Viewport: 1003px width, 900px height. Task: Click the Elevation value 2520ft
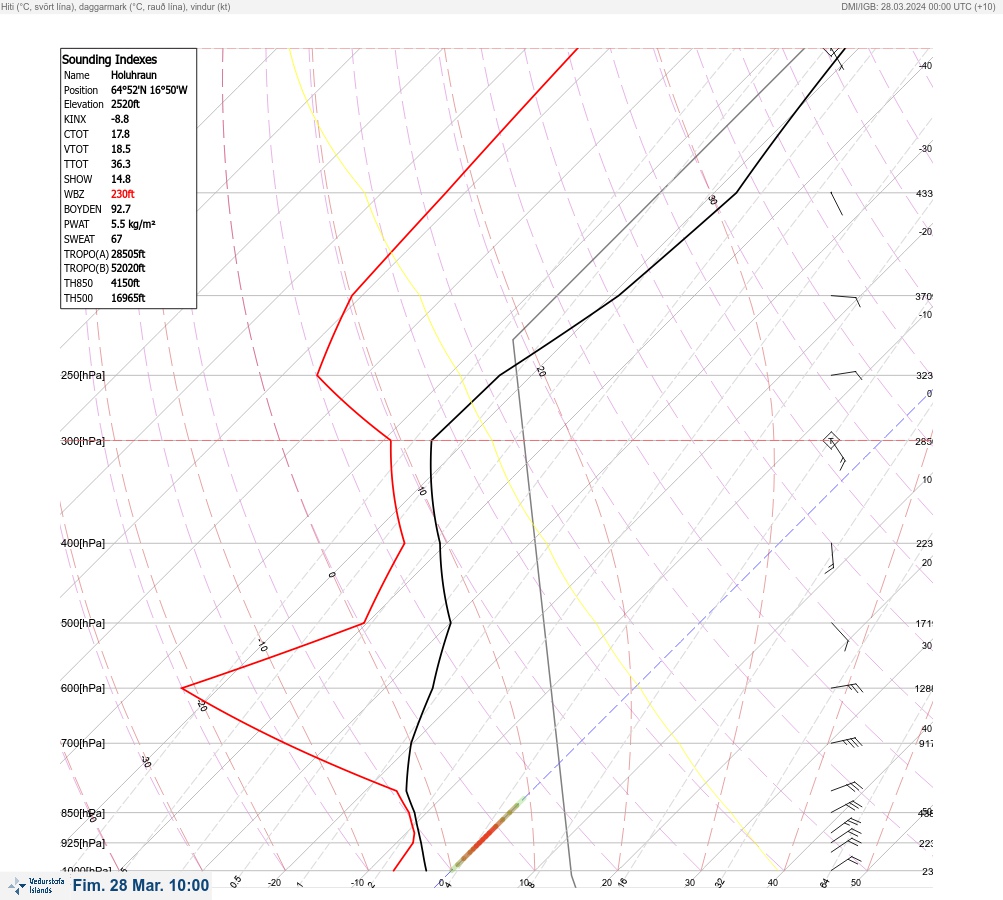[x=125, y=104]
